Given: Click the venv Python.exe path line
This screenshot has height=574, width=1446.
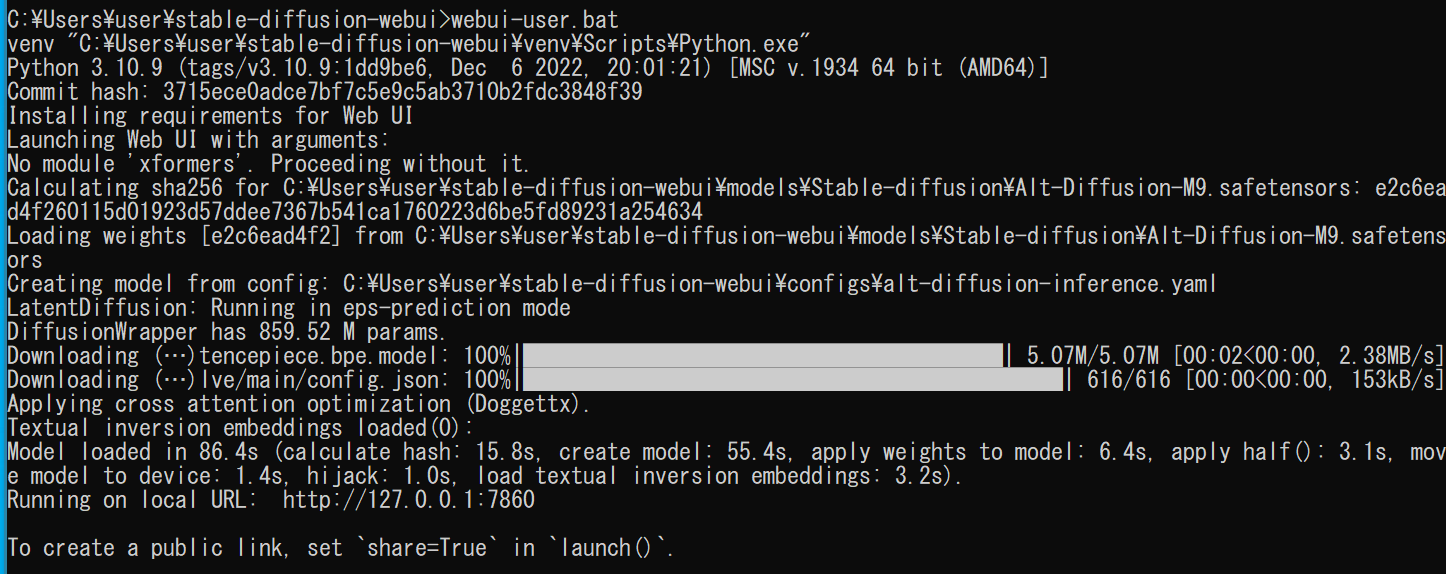Looking at the screenshot, I should (x=408, y=43).
